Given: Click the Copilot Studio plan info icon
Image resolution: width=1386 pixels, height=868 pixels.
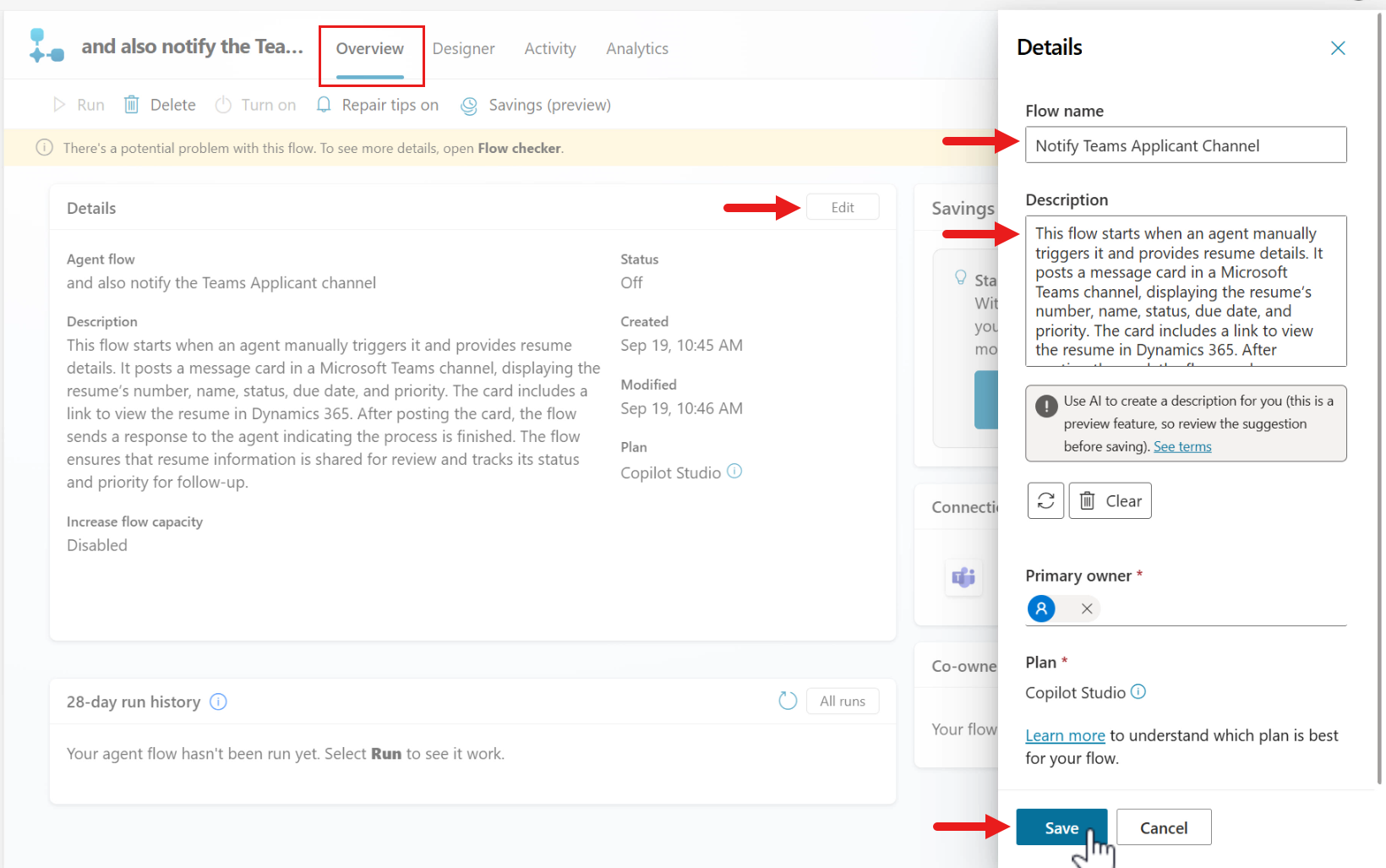Looking at the screenshot, I should 734,472.
